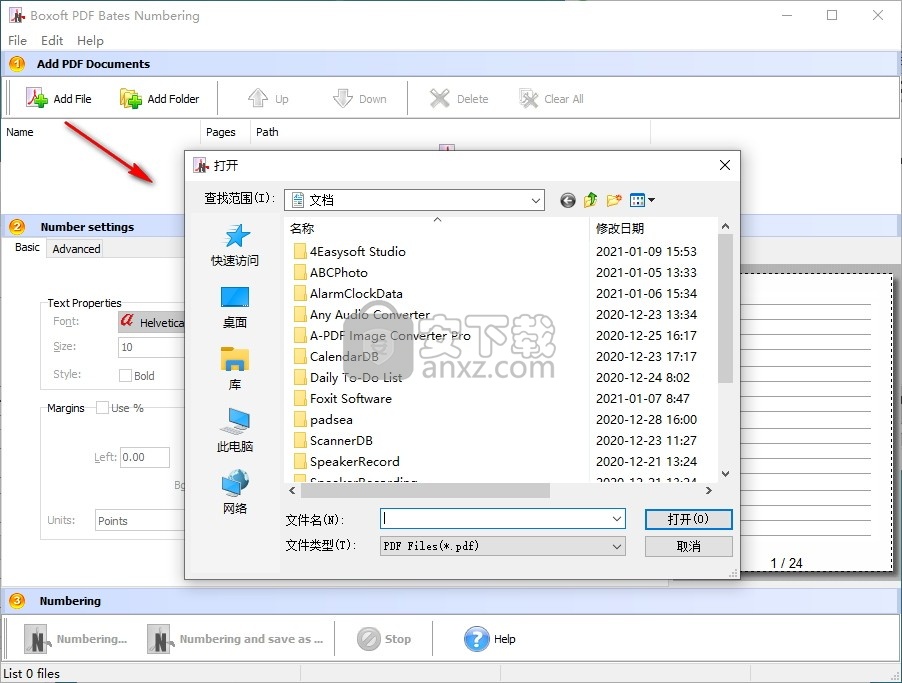The image size is (902, 683).
Task: Open the File menu
Action: click(x=17, y=40)
